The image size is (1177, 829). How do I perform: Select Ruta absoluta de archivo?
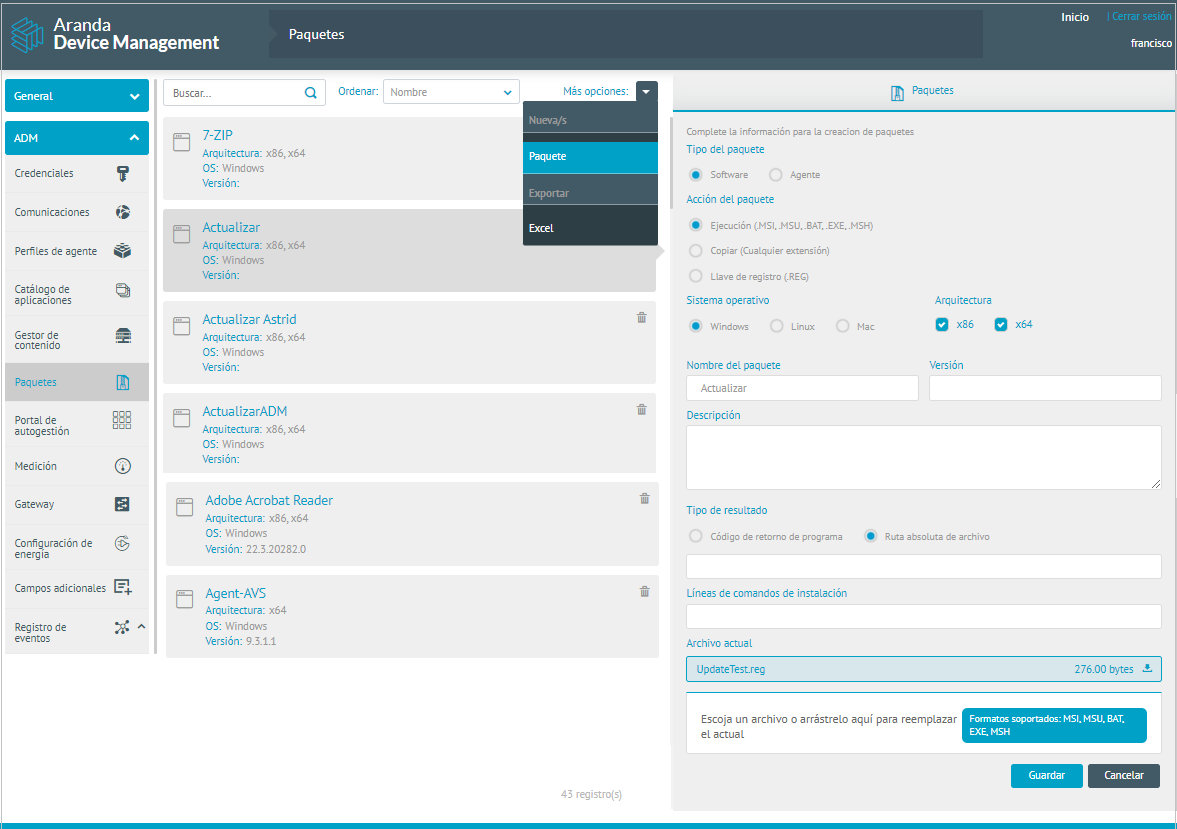point(871,536)
